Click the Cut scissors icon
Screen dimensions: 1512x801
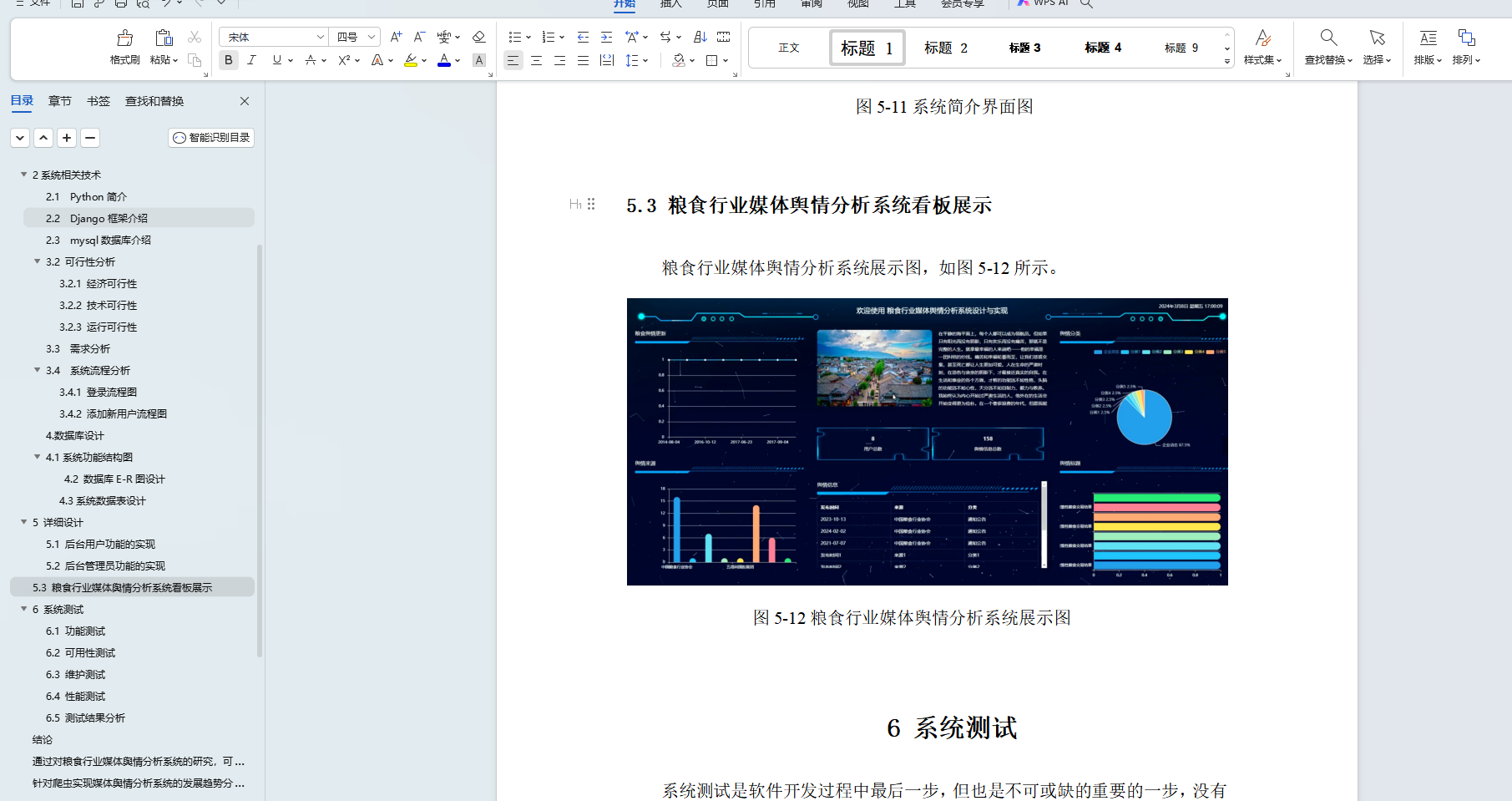click(x=195, y=37)
